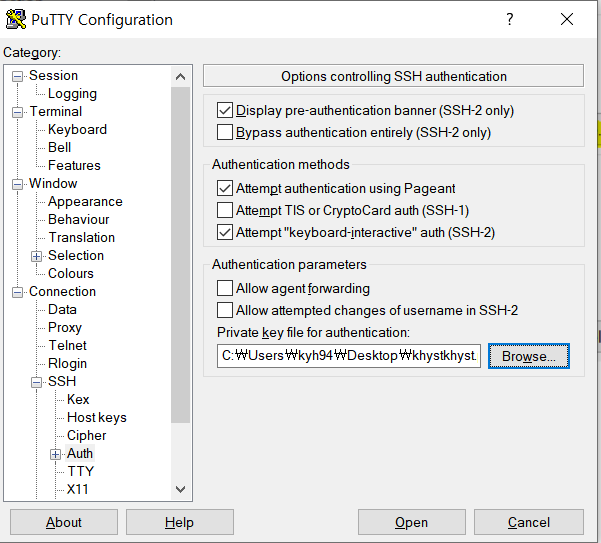Click the private key file path field
This screenshot has width=601, height=543.
tap(349, 356)
